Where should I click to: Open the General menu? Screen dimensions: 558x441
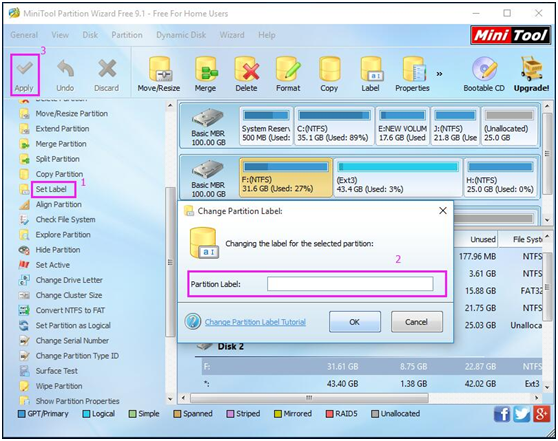(24, 35)
